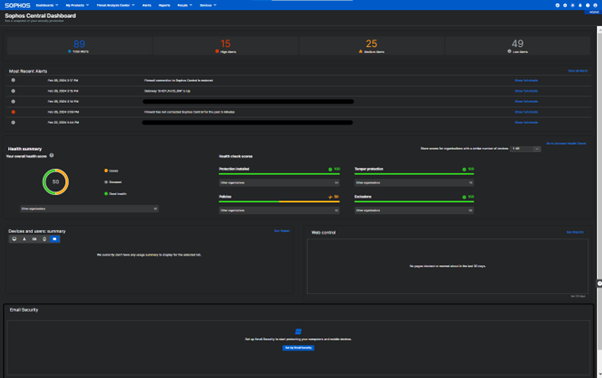
Task: Click the Policies score bar
Action: tap(279, 201)
